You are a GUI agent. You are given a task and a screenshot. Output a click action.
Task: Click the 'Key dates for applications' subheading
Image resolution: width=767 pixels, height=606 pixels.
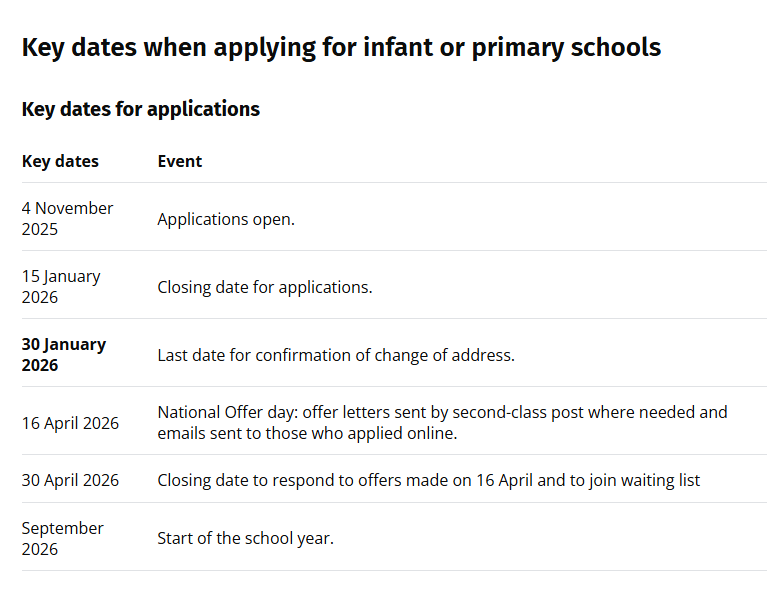point(141,109)
